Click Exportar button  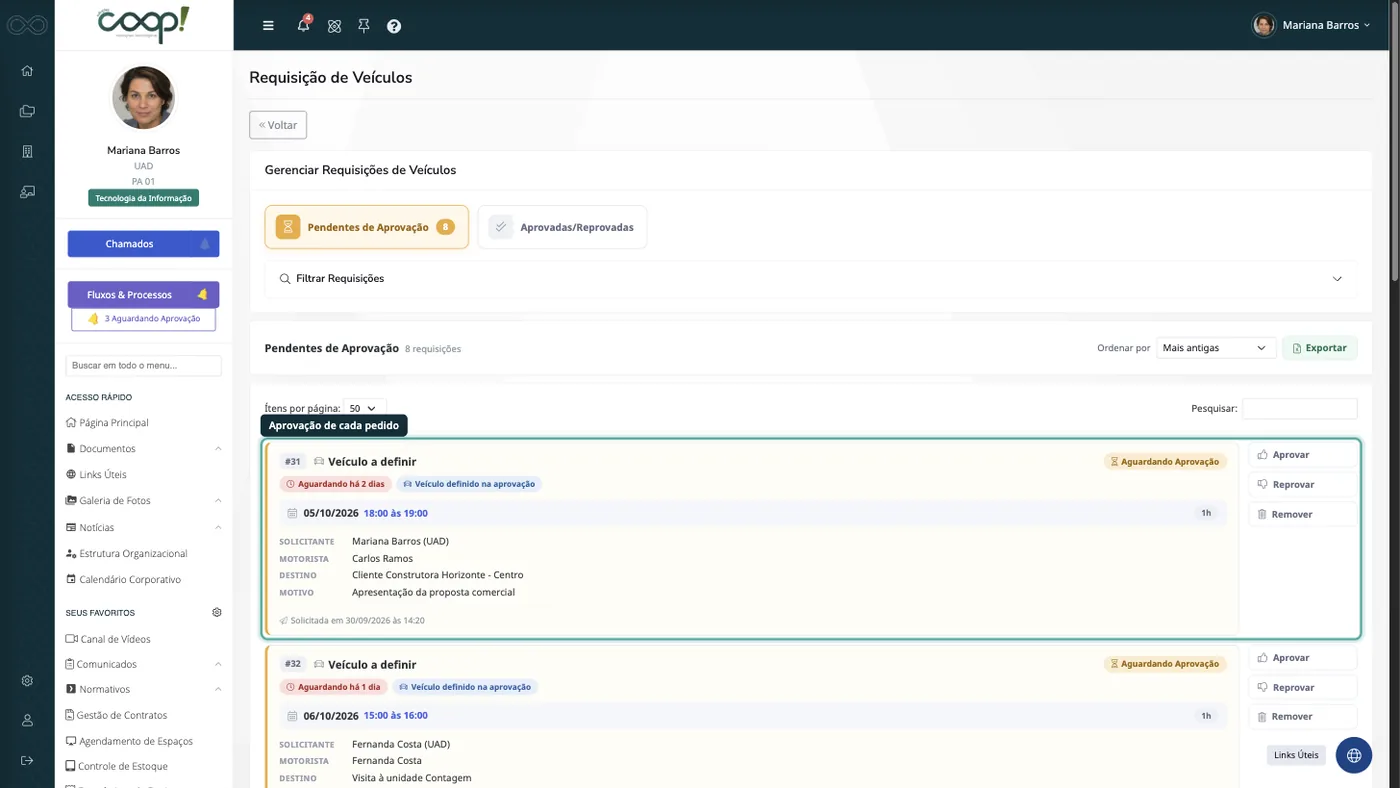[1319, 348]
